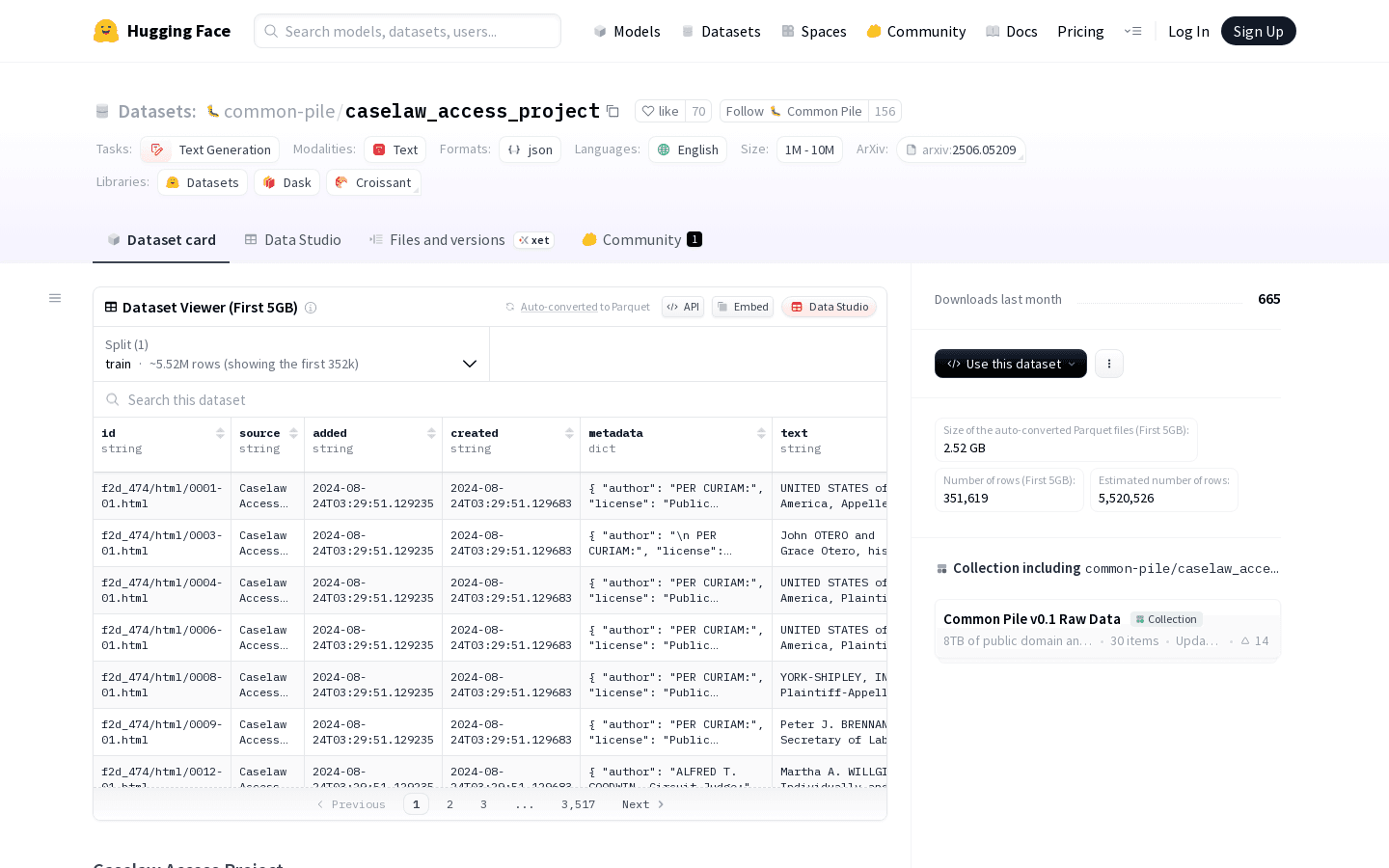Open the page table of contents via hamburger icon
The image size is (1389, 868).
pyautogui.click(x=55, y=298)
